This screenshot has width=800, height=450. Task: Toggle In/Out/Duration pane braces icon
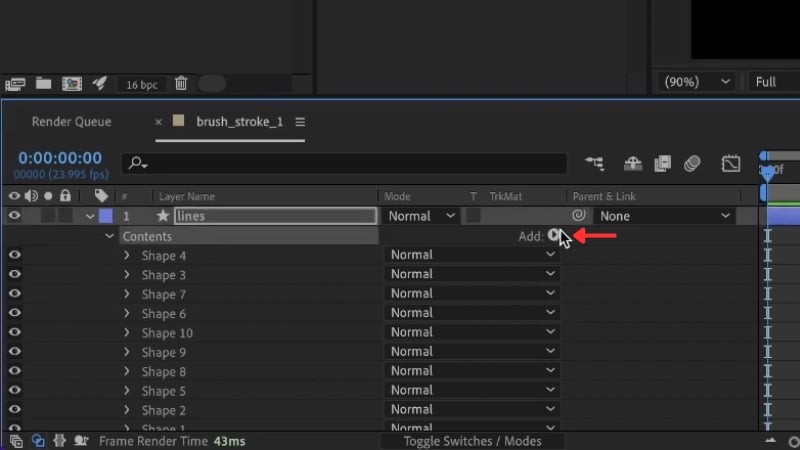pos(60,440)
